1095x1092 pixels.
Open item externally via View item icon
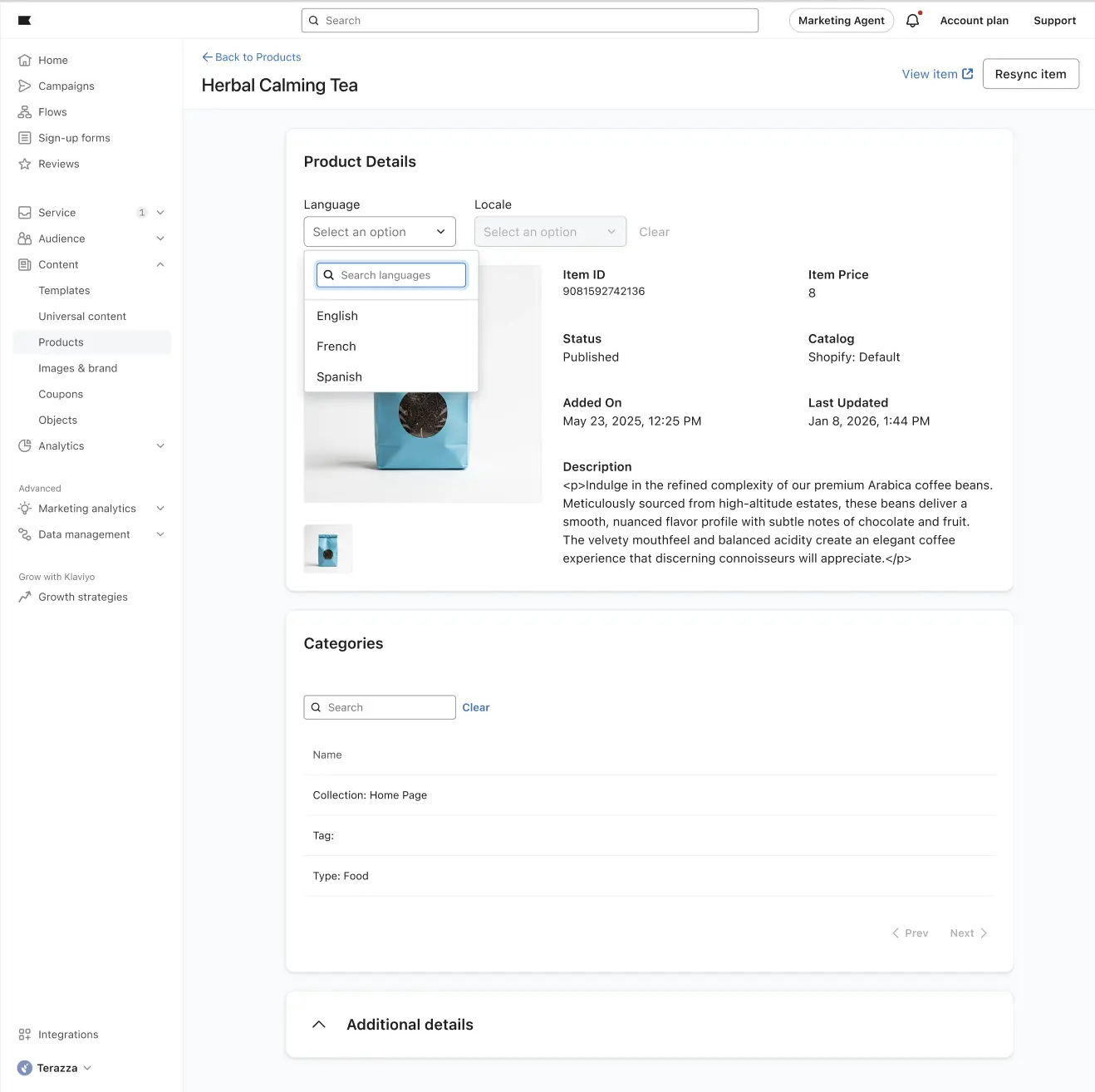[967, 73]
